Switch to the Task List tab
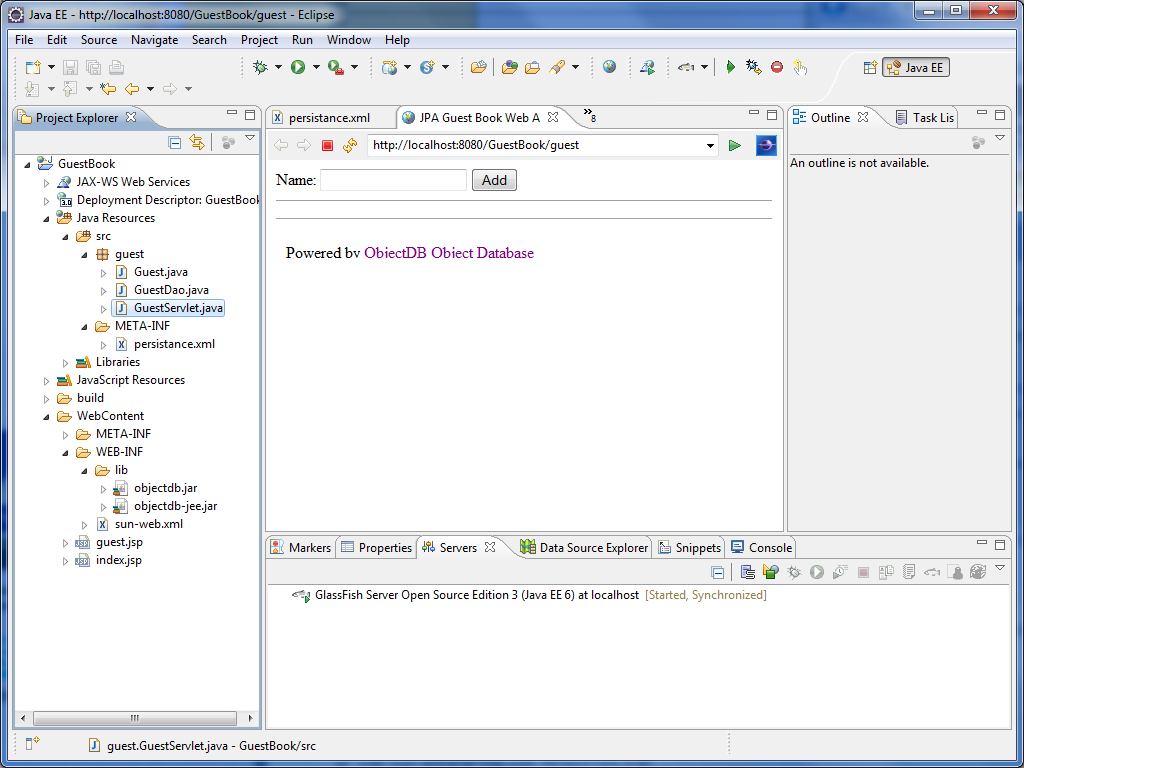This screenshot has width=1152, height=768. 925,118
